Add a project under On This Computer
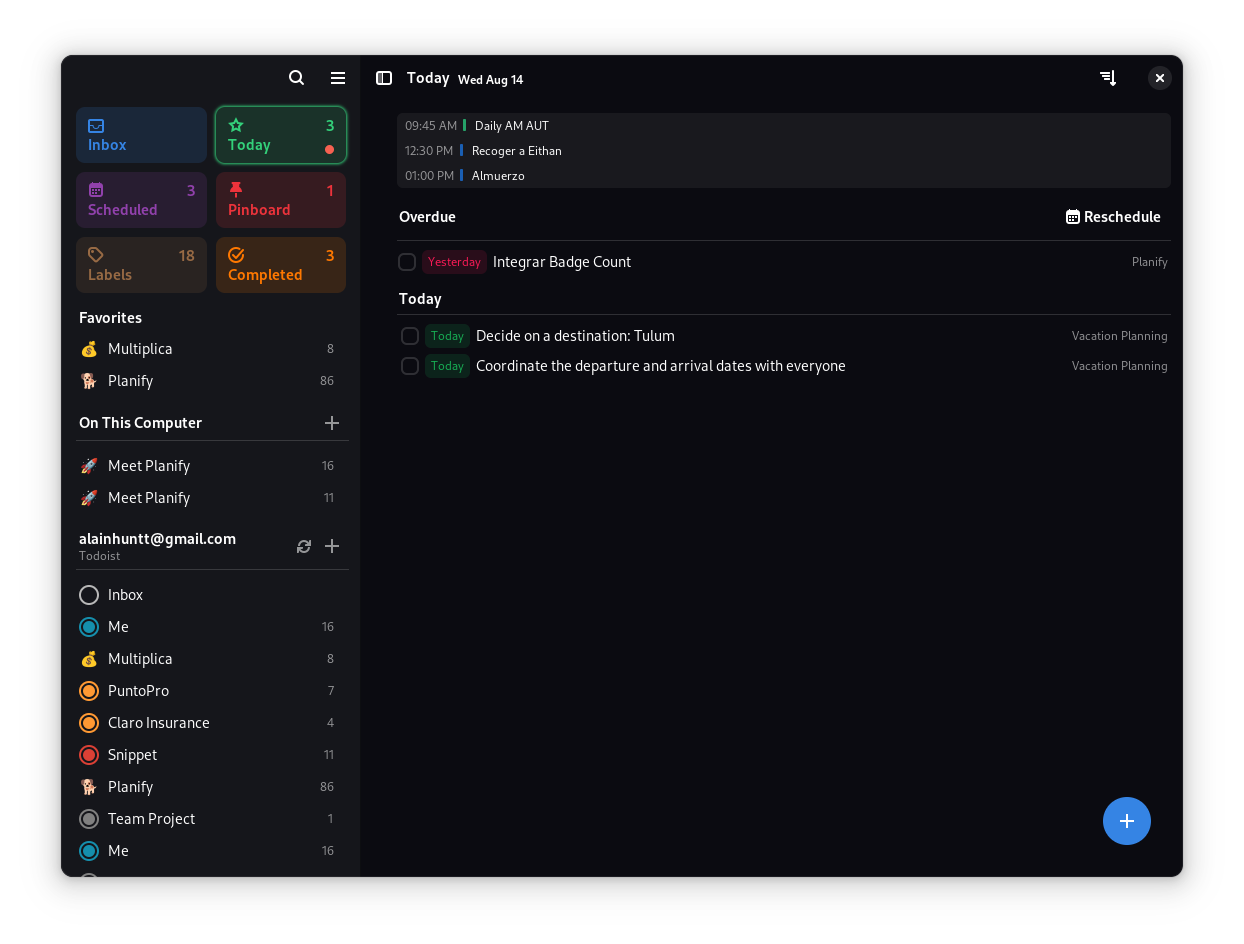1244x944 pixels. pyautogui.click(x=331, y=422)
